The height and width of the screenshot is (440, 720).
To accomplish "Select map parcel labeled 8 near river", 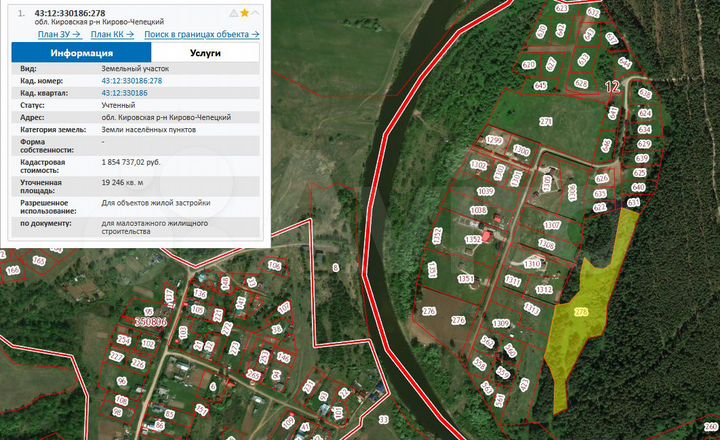I will (335, 267).
